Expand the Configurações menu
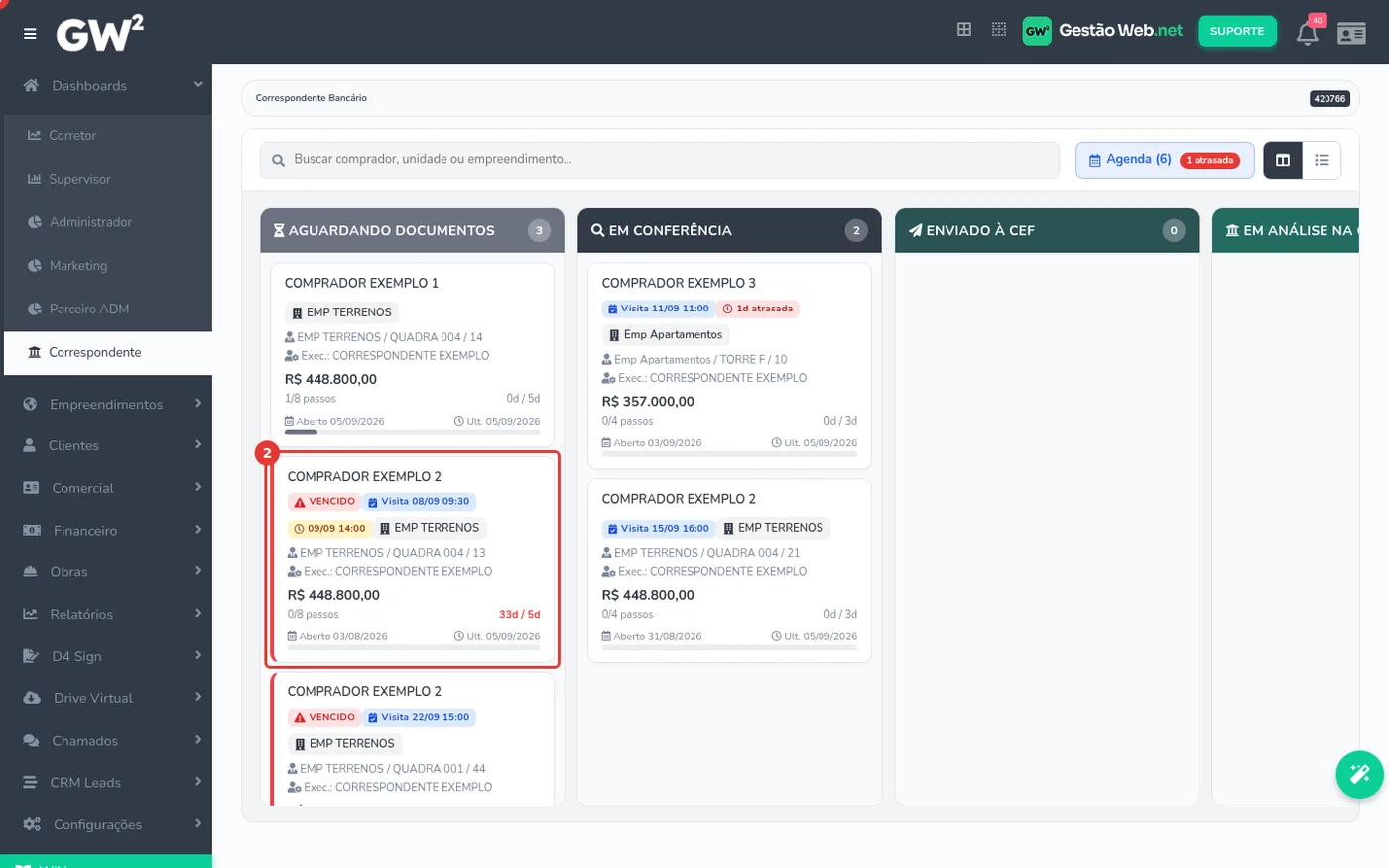 106,824
